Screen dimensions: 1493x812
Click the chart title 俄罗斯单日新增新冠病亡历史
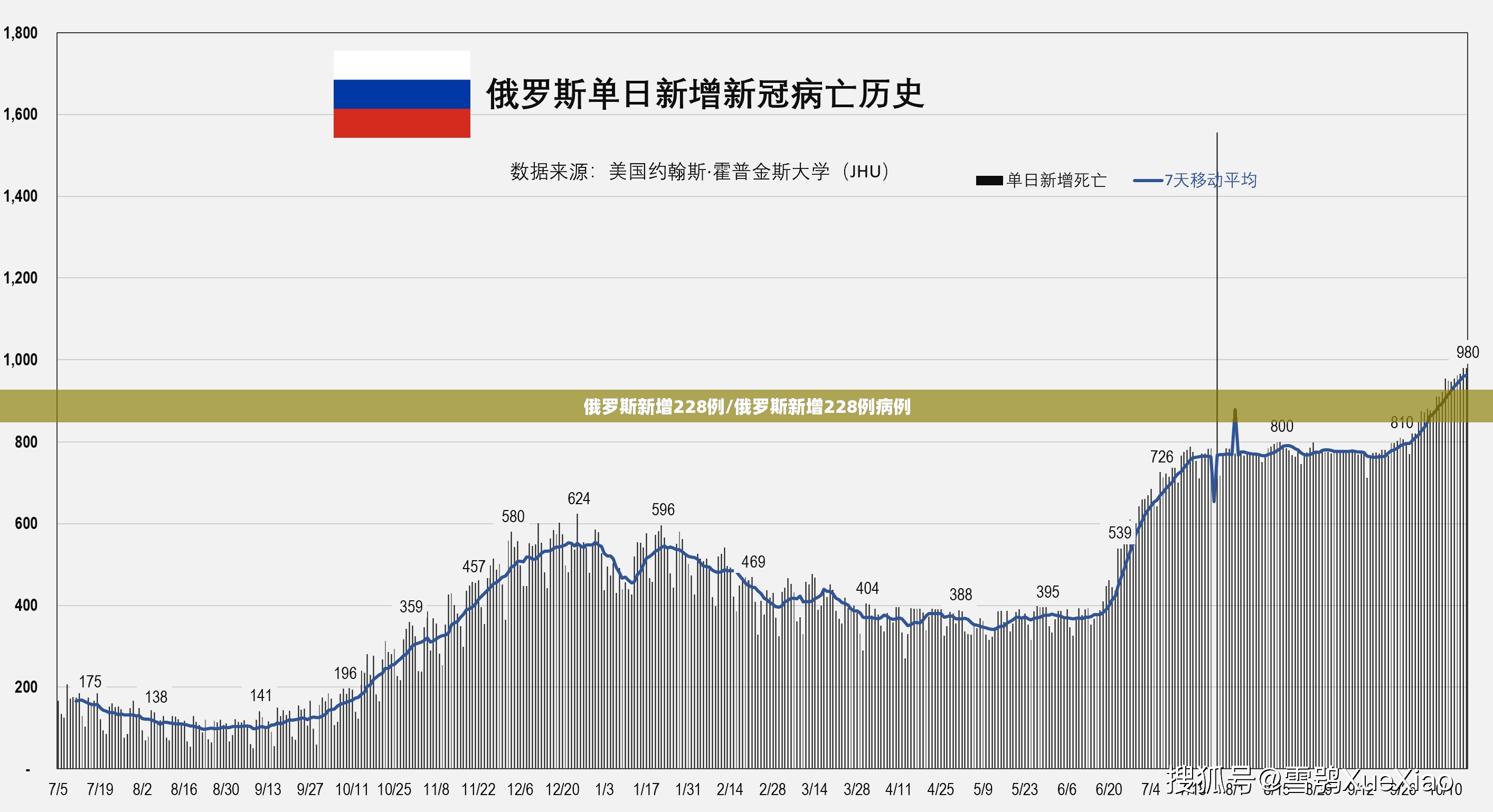[705, 94]
